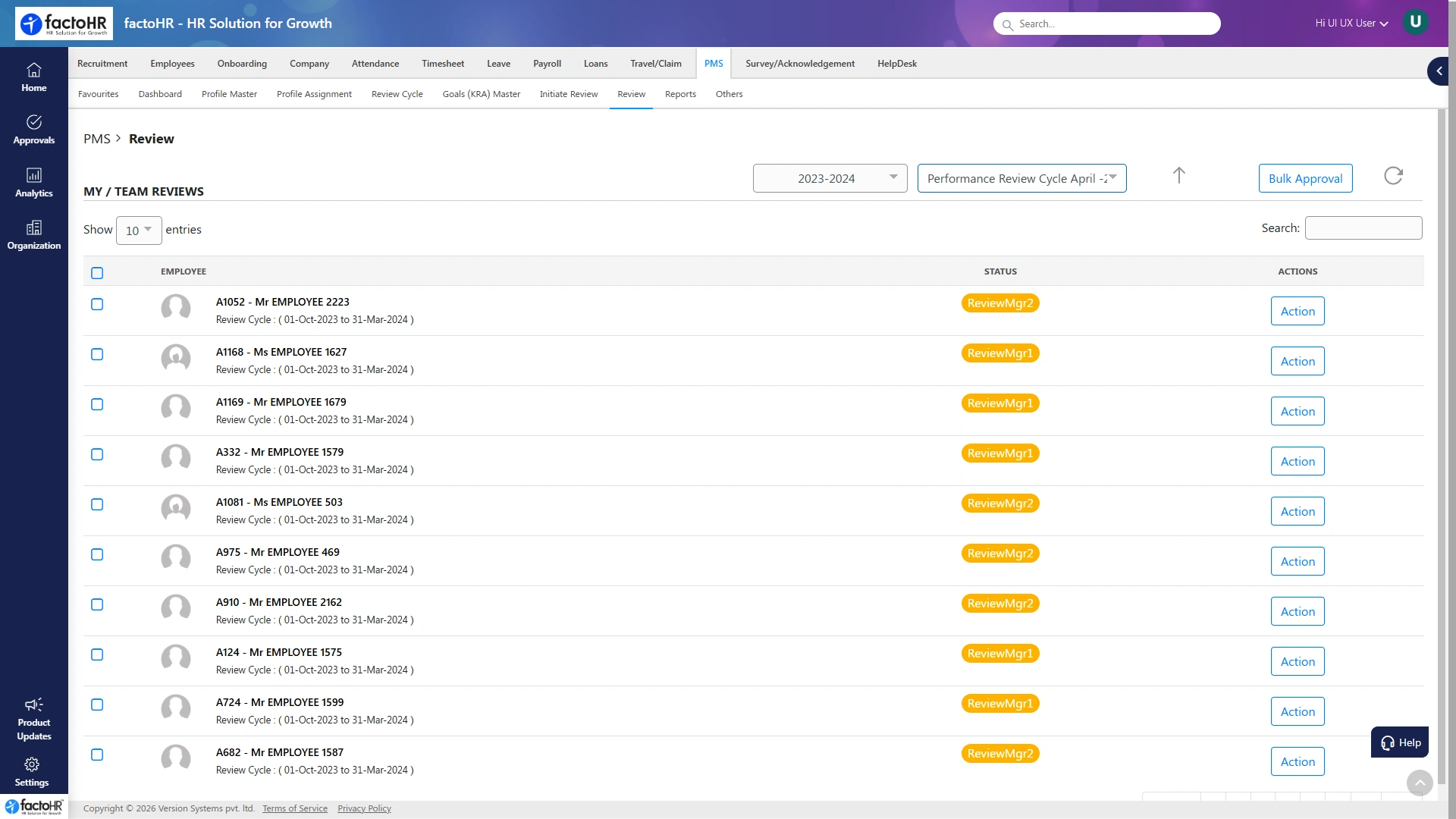The width and height of the screenshot is (1456, 819).
Task: Click Action for A1169 EMPLOYEE 1679
Action: point(1298,411)
